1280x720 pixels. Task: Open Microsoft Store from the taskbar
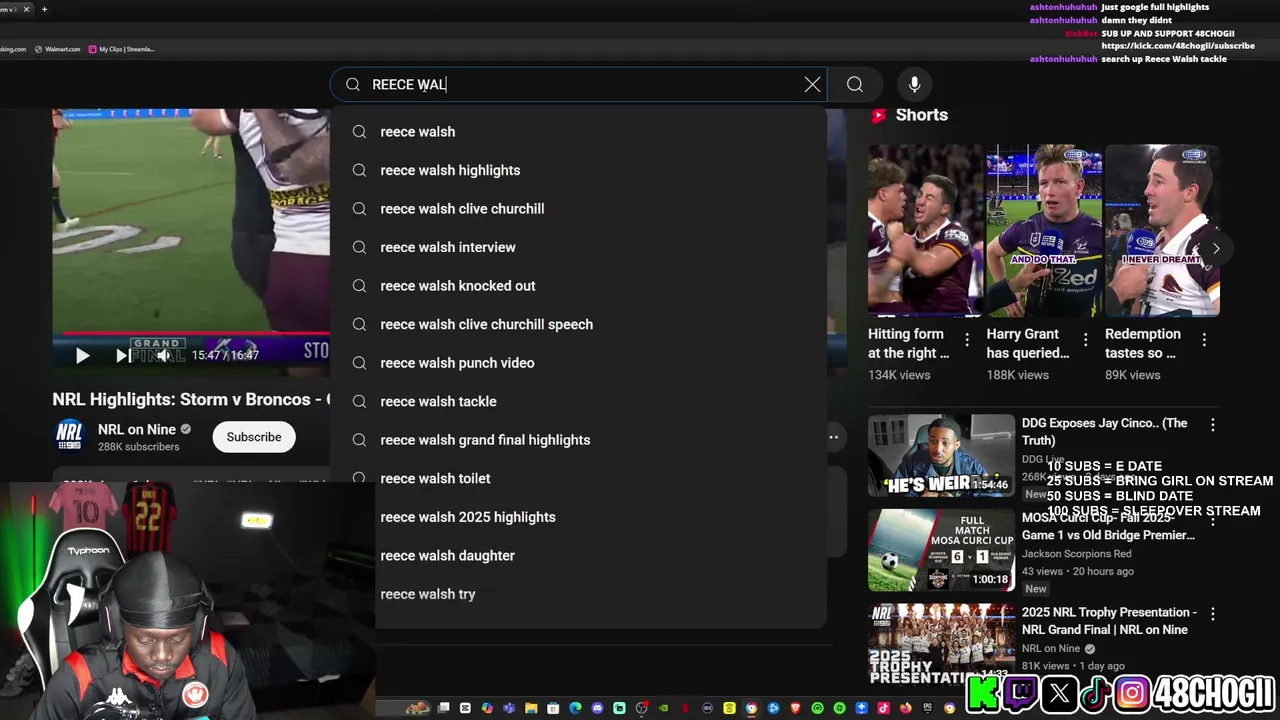[x=553, y=708]
